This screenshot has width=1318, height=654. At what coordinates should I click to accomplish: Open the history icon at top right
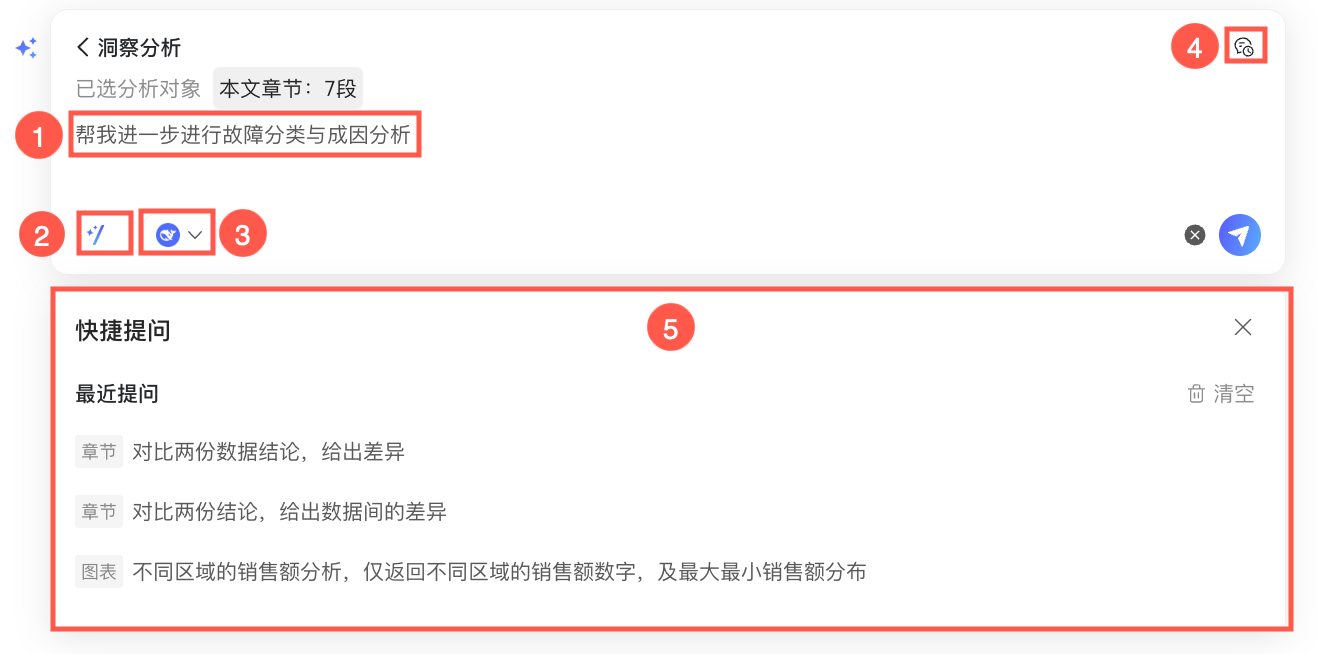tap(1244, 46)
